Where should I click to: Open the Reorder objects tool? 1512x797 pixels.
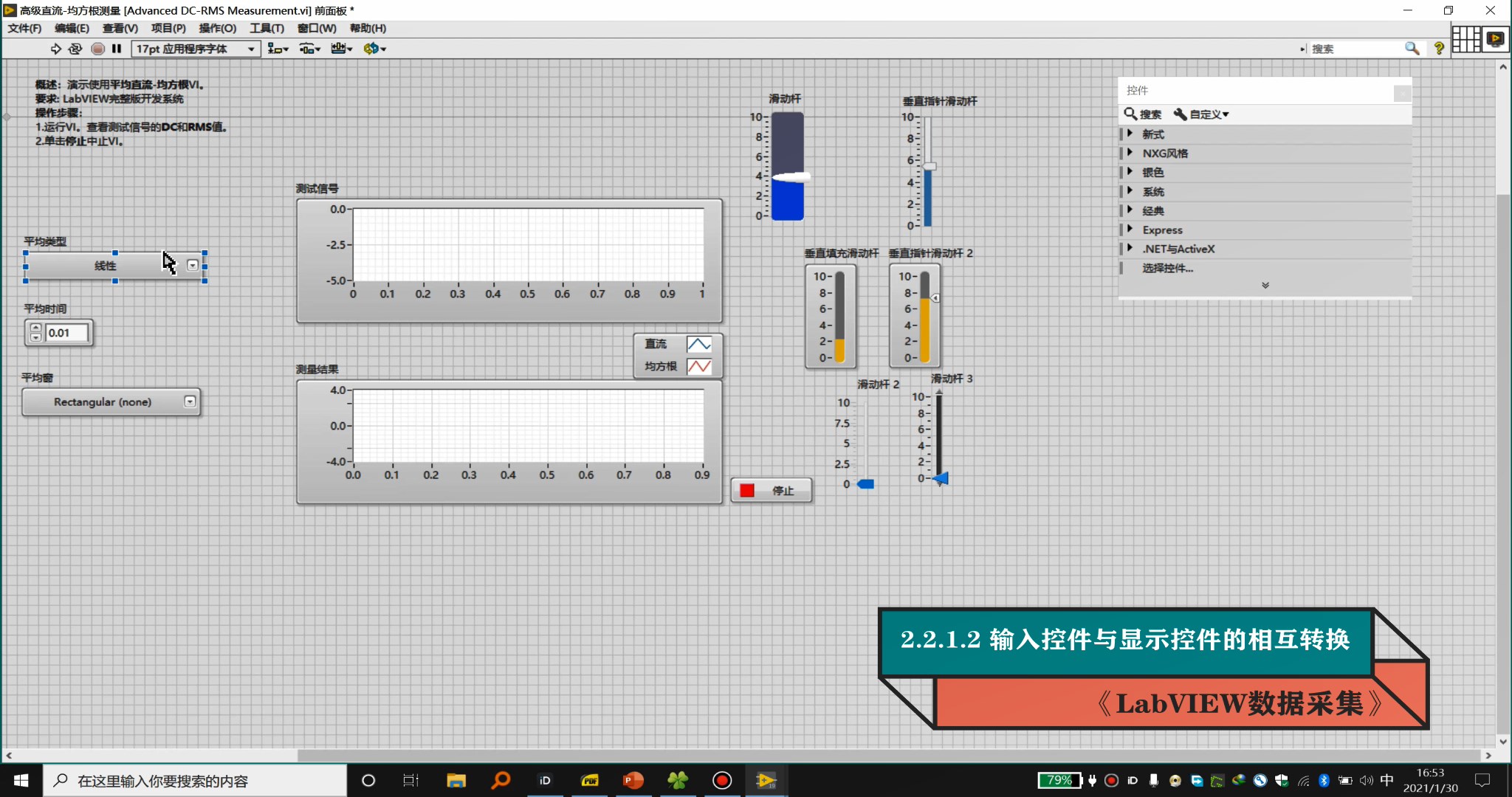(374, 49)
